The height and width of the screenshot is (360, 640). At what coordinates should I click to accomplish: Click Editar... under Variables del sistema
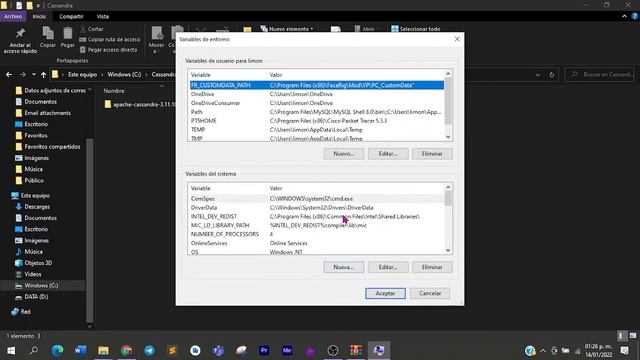click(x=388, y=267)
